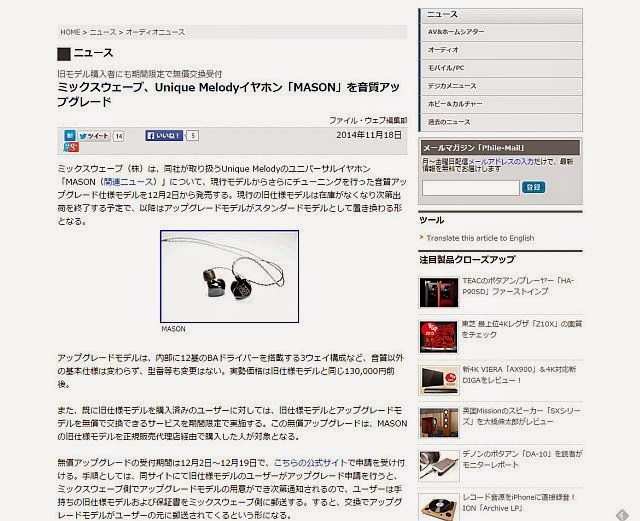640x521 pixels.
Task: Select デジカメニュース in the news menu
Action: pyautogui.click(x=501, y=86)
